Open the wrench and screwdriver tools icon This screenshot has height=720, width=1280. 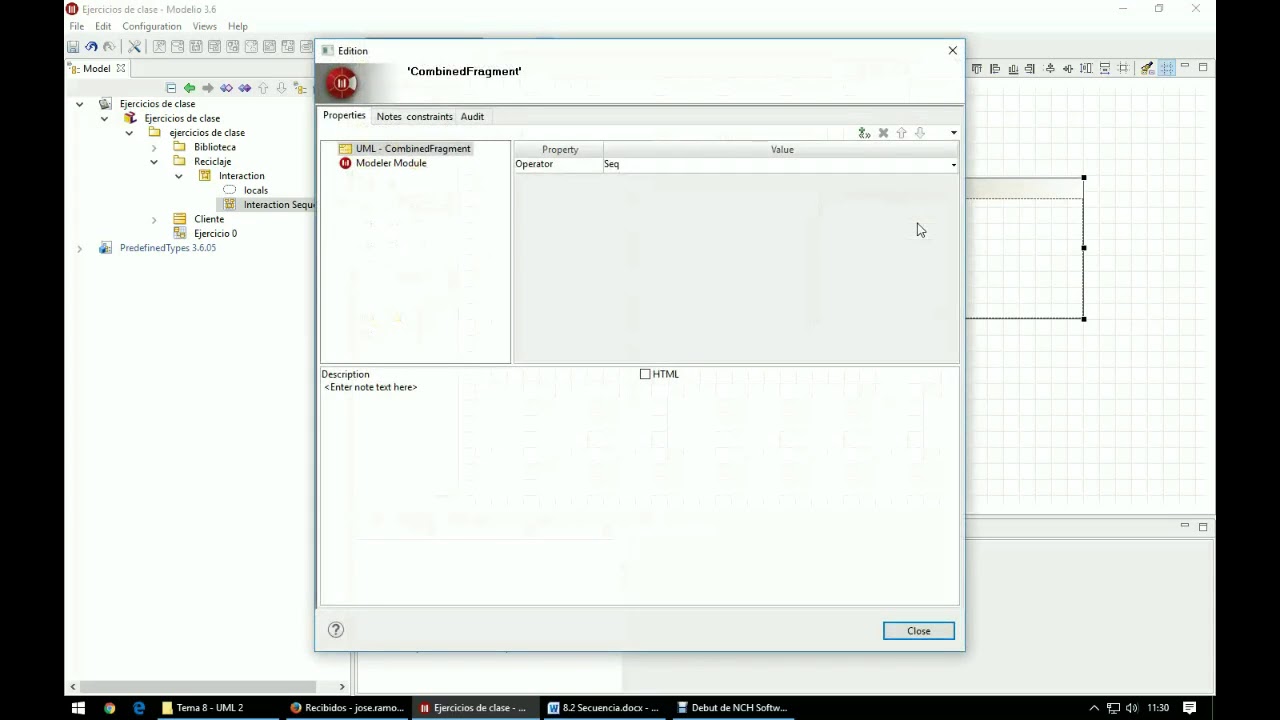pos(134,47)
